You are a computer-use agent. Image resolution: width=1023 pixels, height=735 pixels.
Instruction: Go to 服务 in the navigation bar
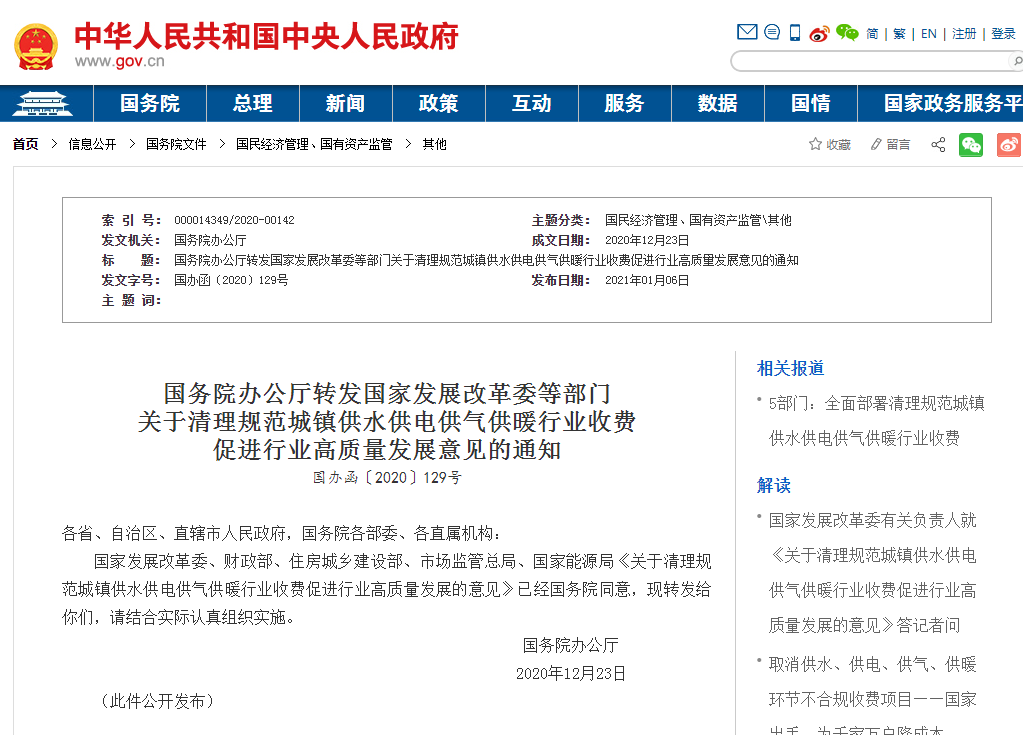[x=624, y=103]
